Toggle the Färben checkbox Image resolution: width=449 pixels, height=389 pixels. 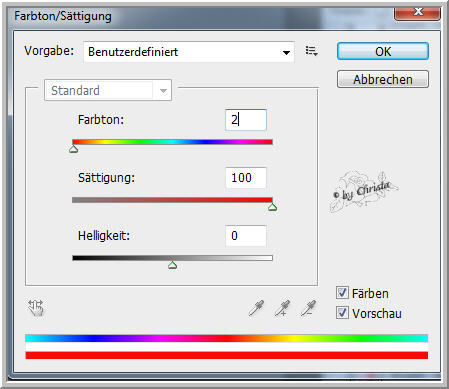(342, 293)
